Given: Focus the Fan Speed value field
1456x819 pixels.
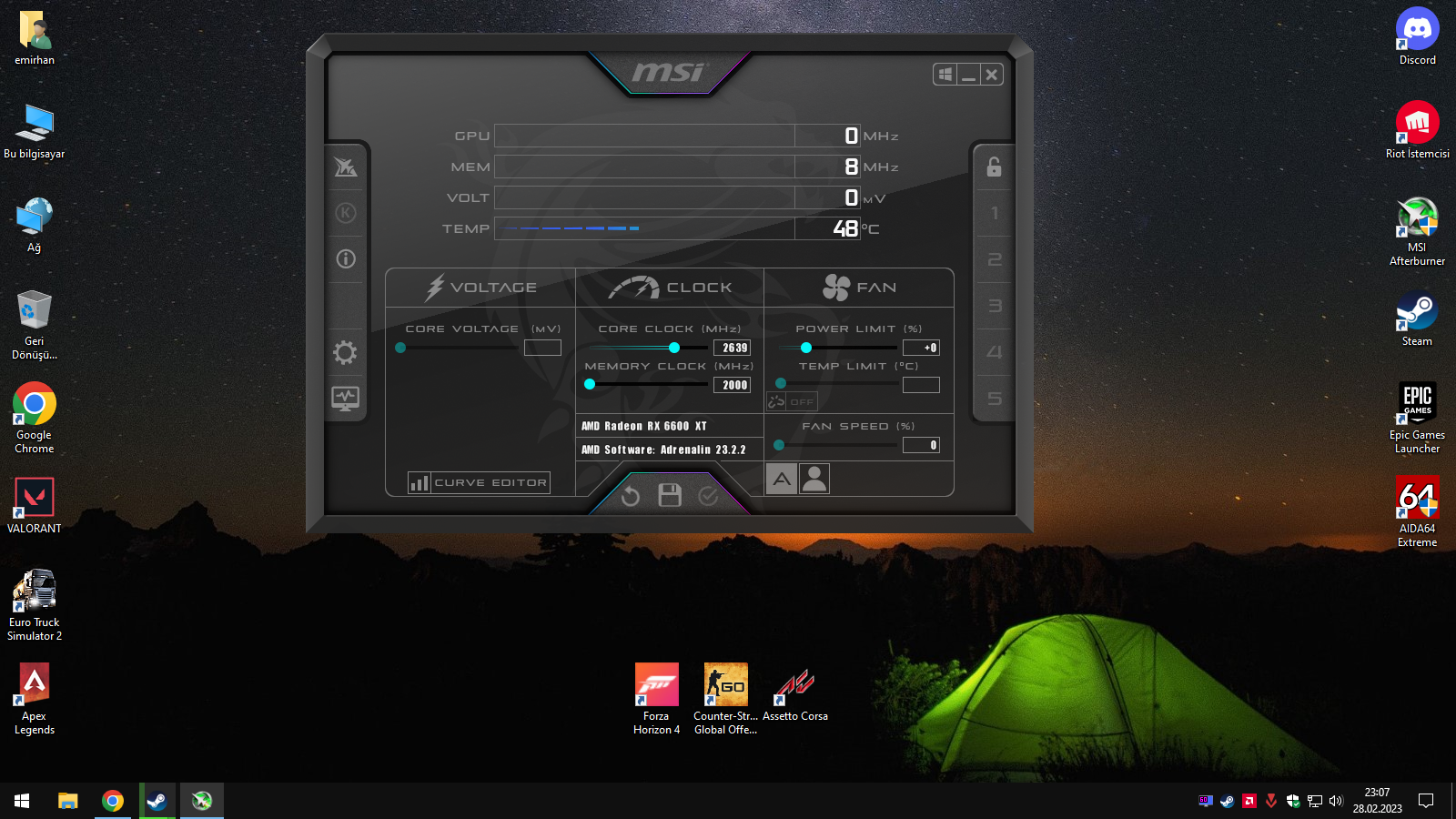Looking at the screenshot, I should [x=921, y=445].
